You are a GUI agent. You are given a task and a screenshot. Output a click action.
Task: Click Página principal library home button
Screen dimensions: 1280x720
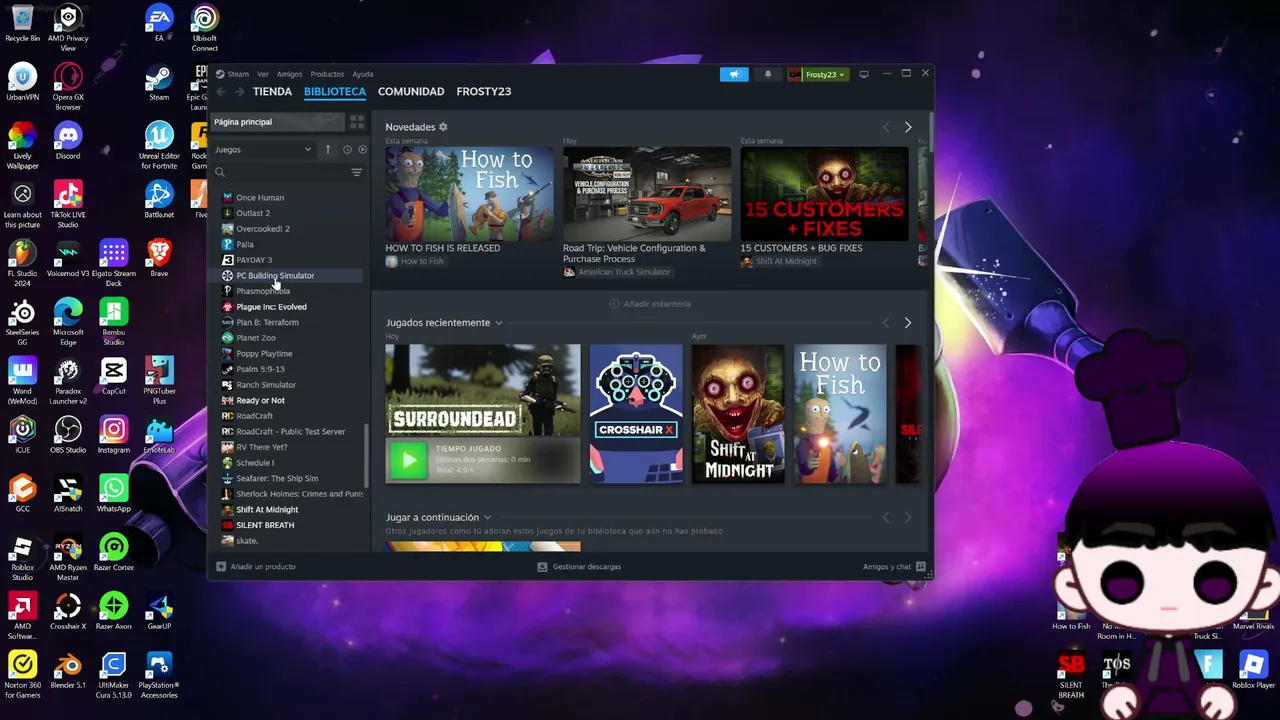[278, 122]
